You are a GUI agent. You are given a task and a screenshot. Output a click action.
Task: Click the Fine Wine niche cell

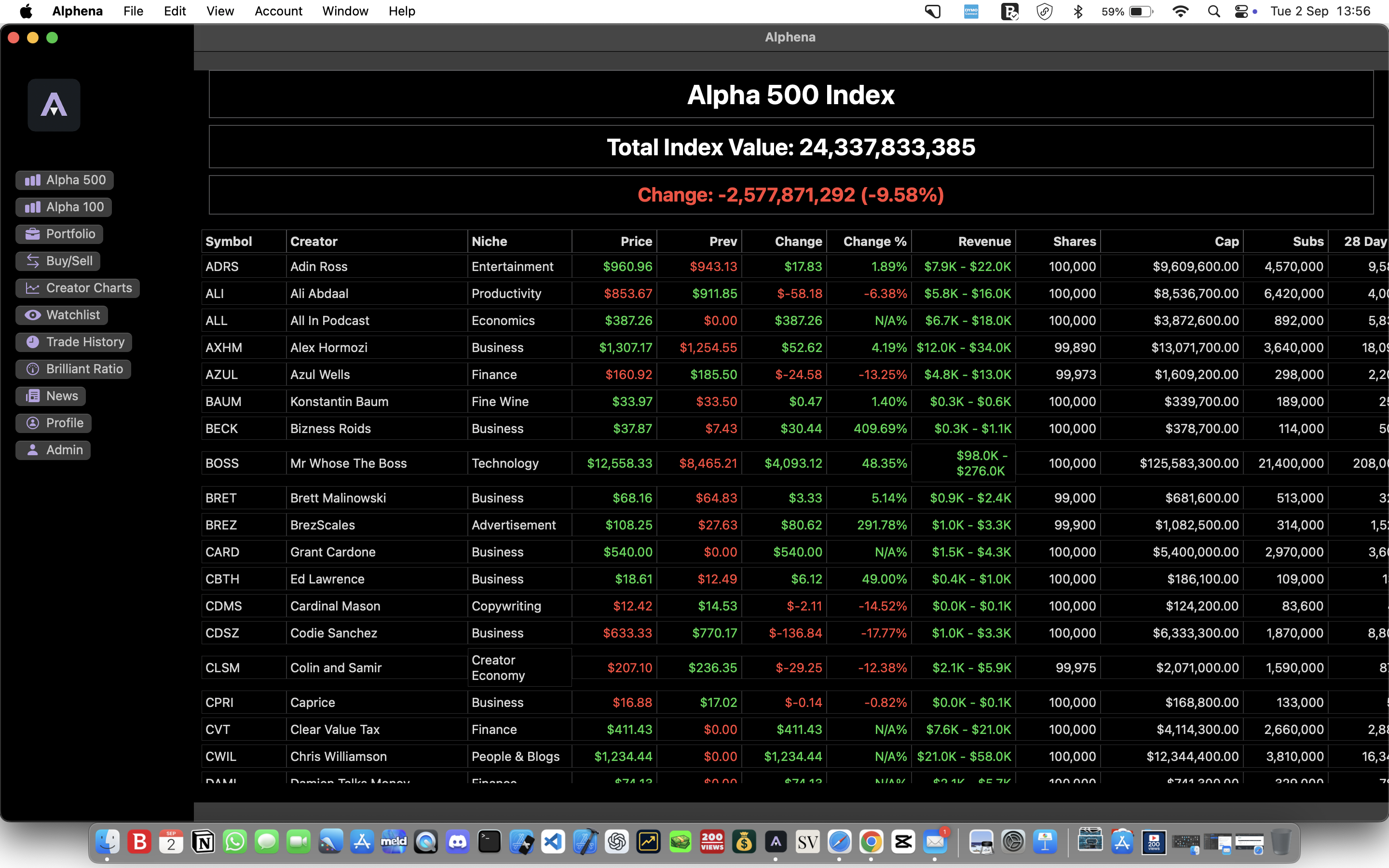[x=519, y=402]
